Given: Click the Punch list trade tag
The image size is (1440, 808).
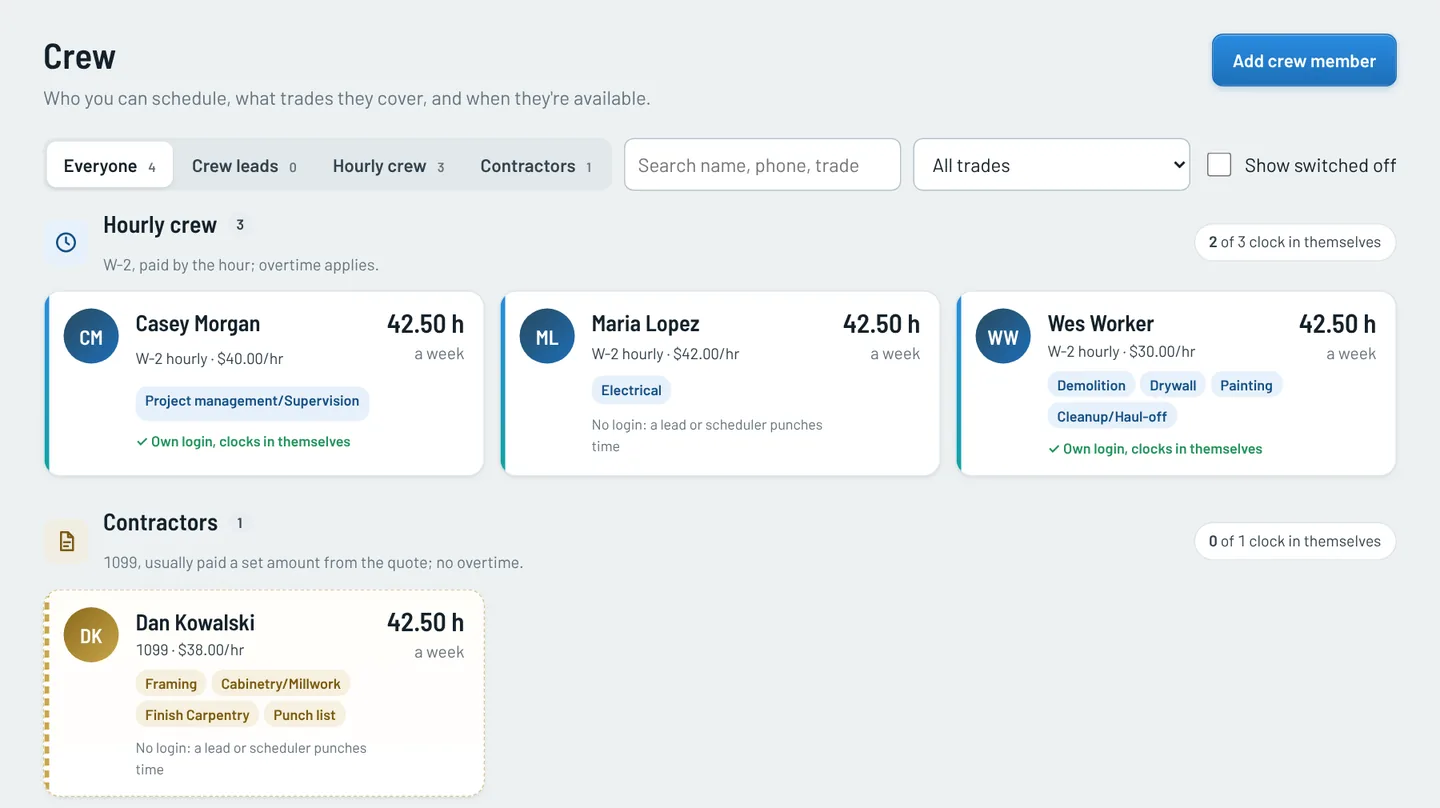Looking at the screenshot, I should tap(304, 715).
